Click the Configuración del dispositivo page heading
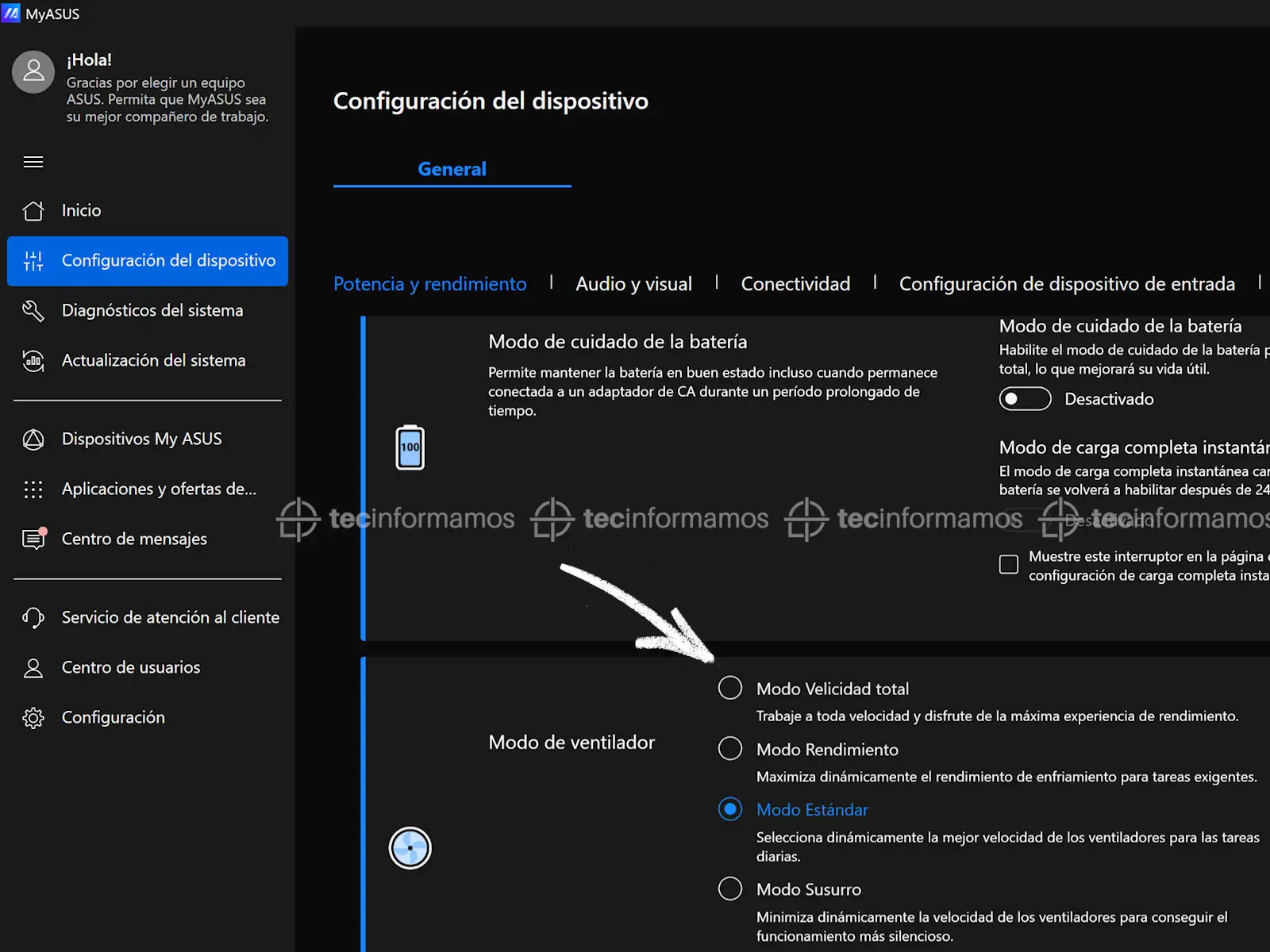The width and height of the screenshot is (1270, 952). pos(491,101)
